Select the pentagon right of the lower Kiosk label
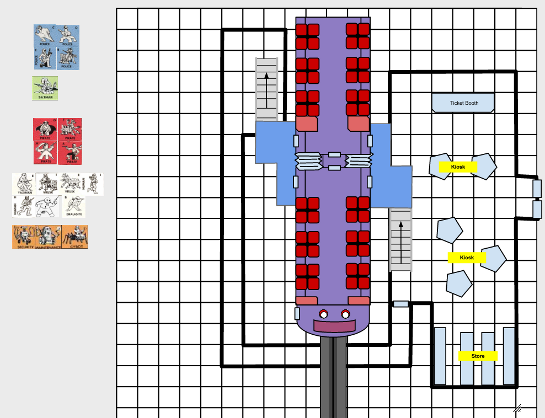 click(x=493, y=259)
